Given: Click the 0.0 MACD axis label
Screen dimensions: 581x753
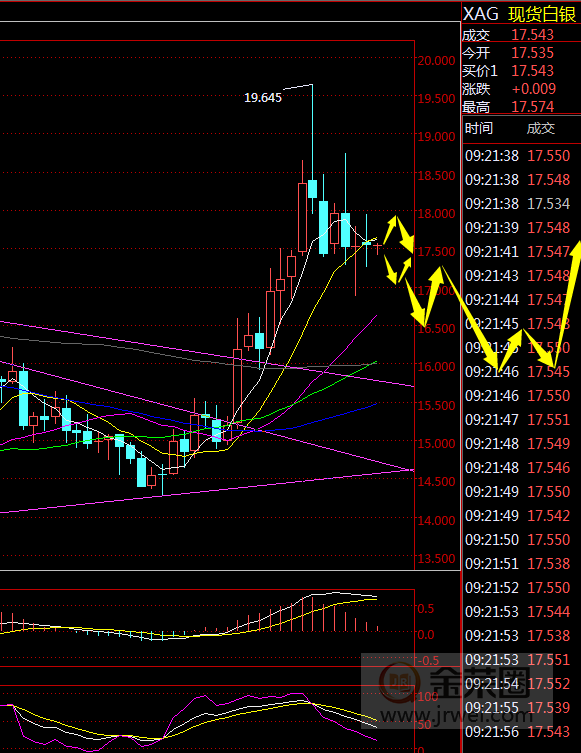Looking at the screenshot, I should coord(425,635).
